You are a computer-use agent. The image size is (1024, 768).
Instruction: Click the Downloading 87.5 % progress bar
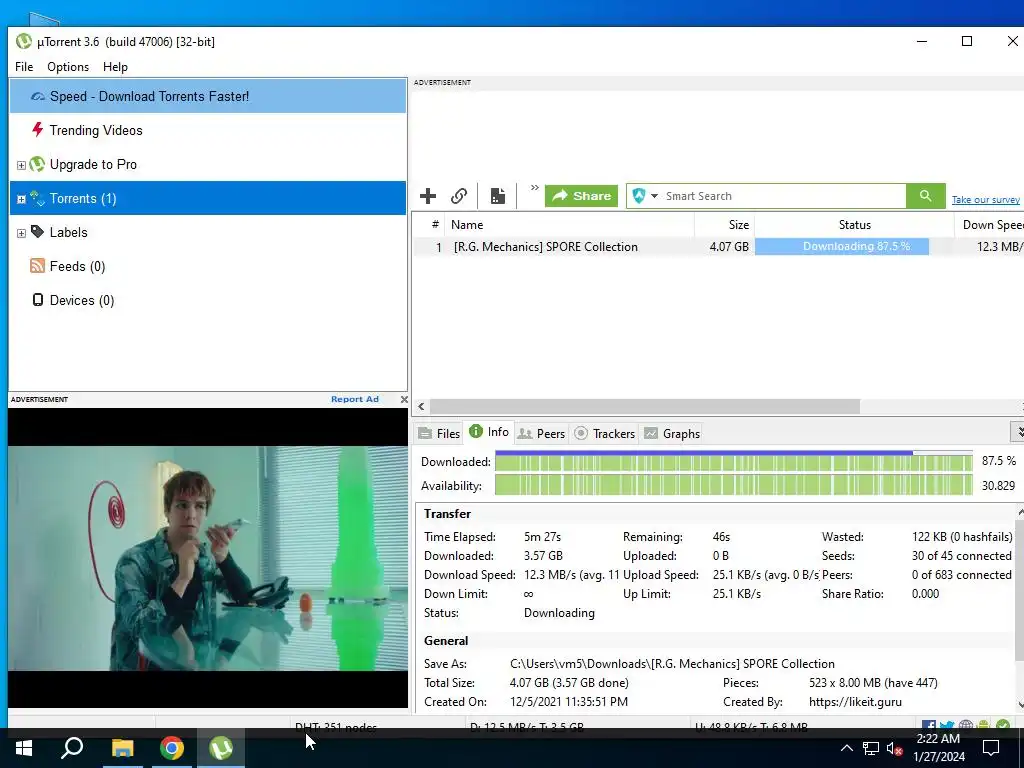[842, 246]
